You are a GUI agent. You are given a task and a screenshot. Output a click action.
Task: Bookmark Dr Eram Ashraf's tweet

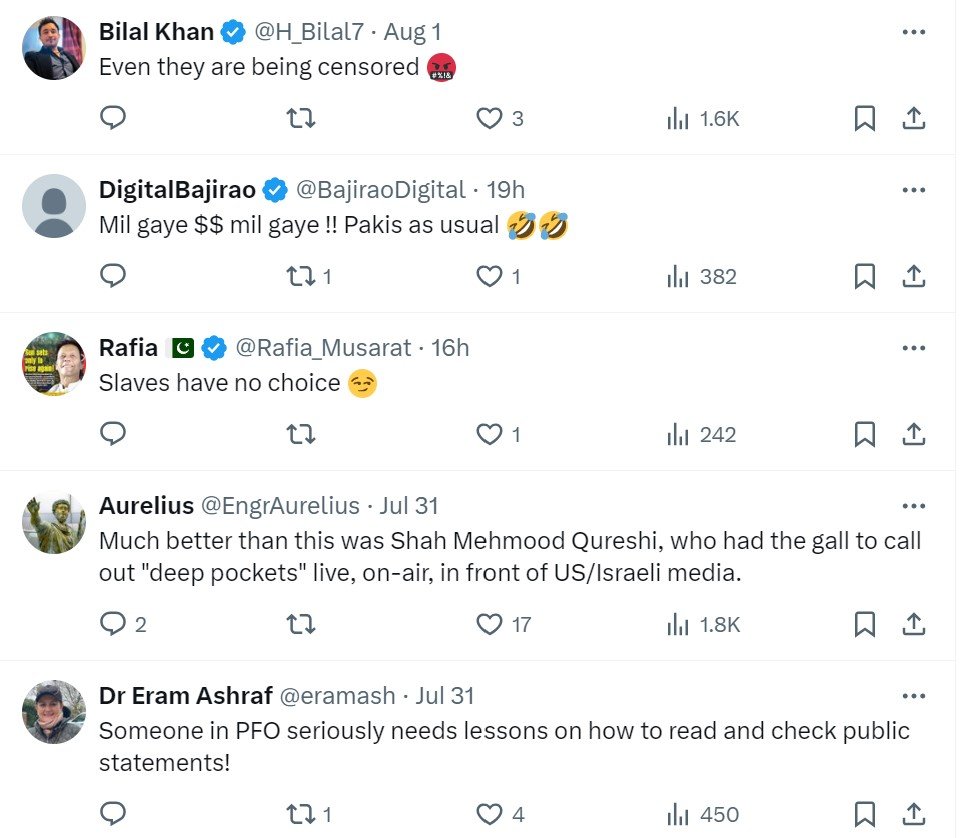coord(865,814)
